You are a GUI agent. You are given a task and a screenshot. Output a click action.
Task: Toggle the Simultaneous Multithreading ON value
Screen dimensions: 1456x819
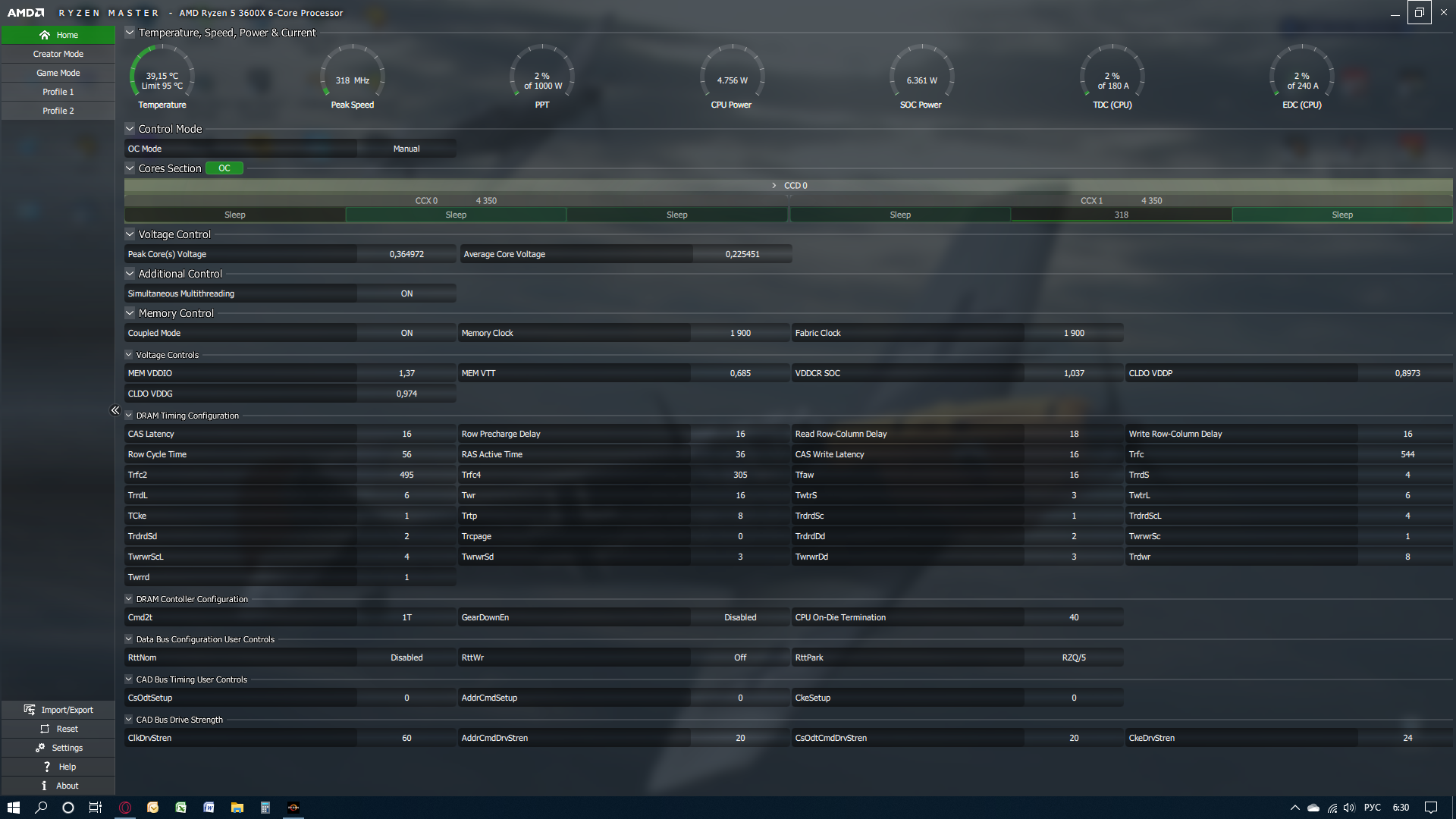coord(406,293)
